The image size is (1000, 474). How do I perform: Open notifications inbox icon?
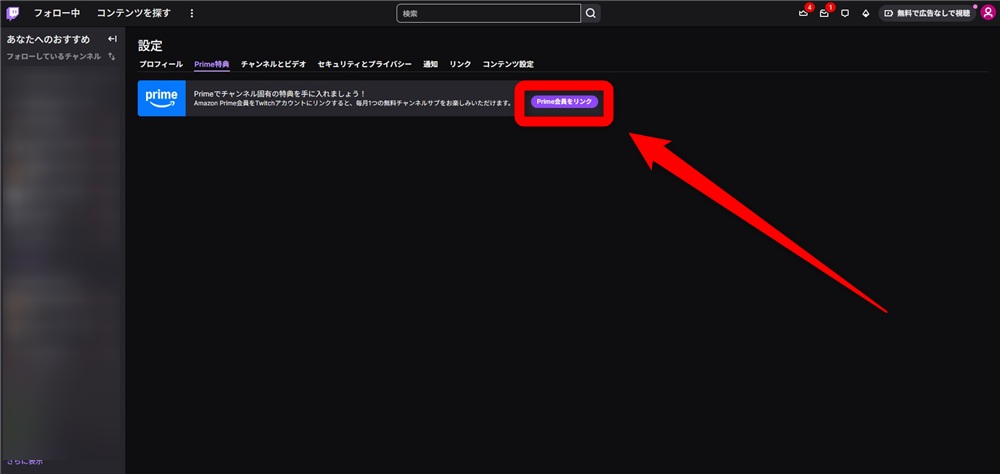(824, 13)
